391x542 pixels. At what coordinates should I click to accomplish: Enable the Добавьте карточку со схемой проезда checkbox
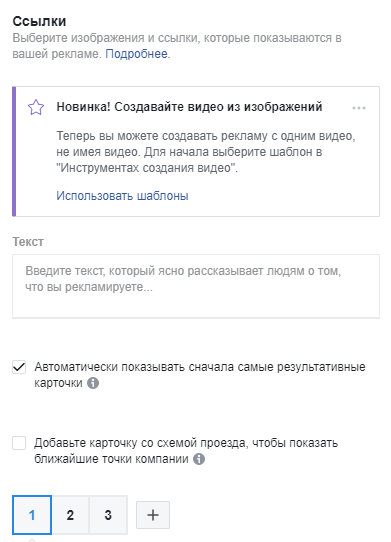[x=19, y=443]
